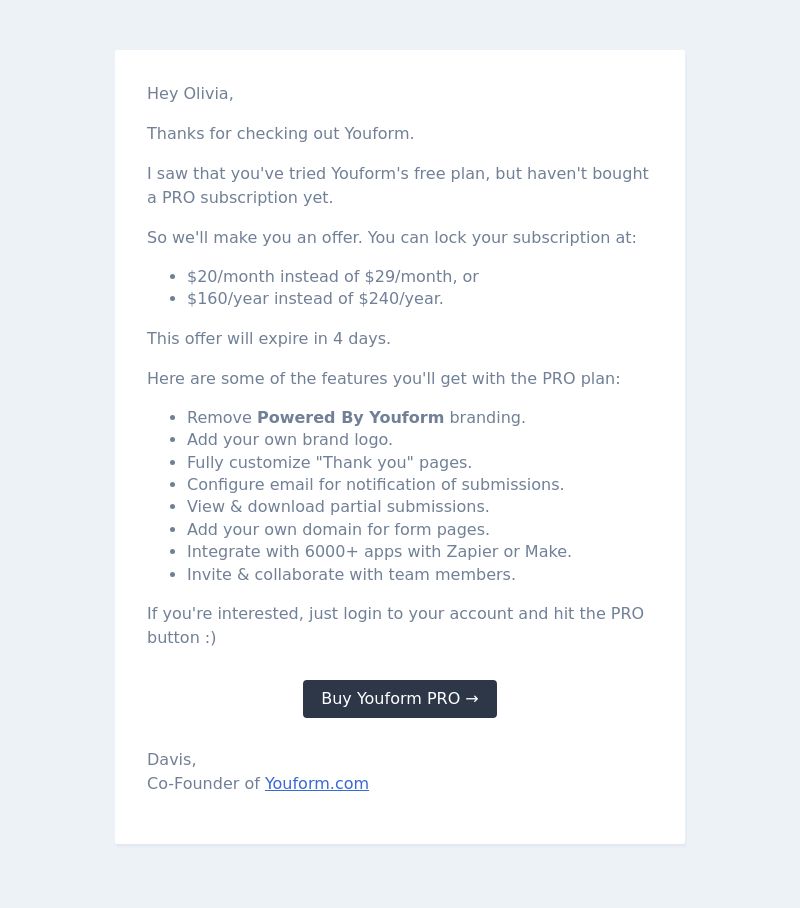
Task: Click the 'Integrate with 6000+ apps' bullet
Action: click(x=379, y=552)
